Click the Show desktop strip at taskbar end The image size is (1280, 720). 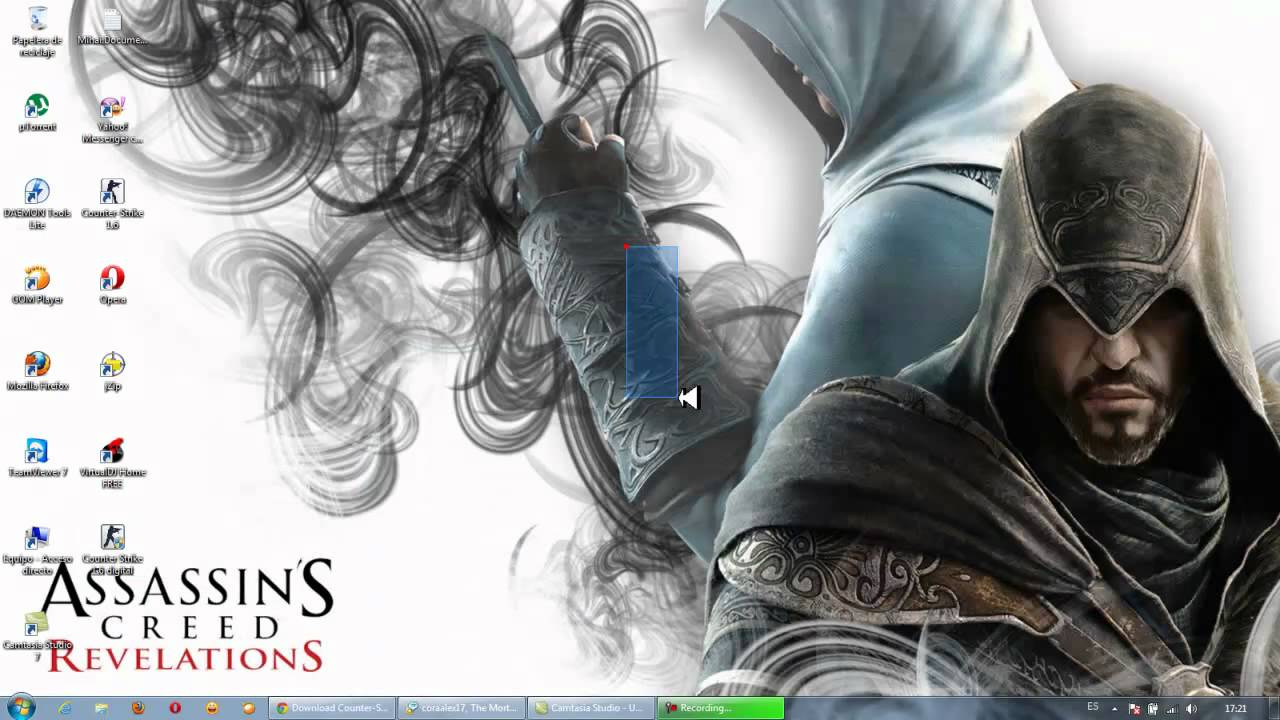click(x=1272, y=708)
